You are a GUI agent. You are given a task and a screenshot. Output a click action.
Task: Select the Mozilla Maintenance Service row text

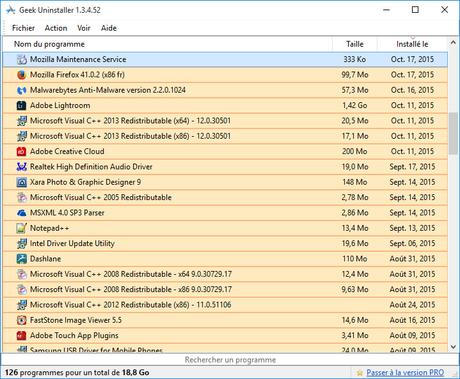coord(78,59)
